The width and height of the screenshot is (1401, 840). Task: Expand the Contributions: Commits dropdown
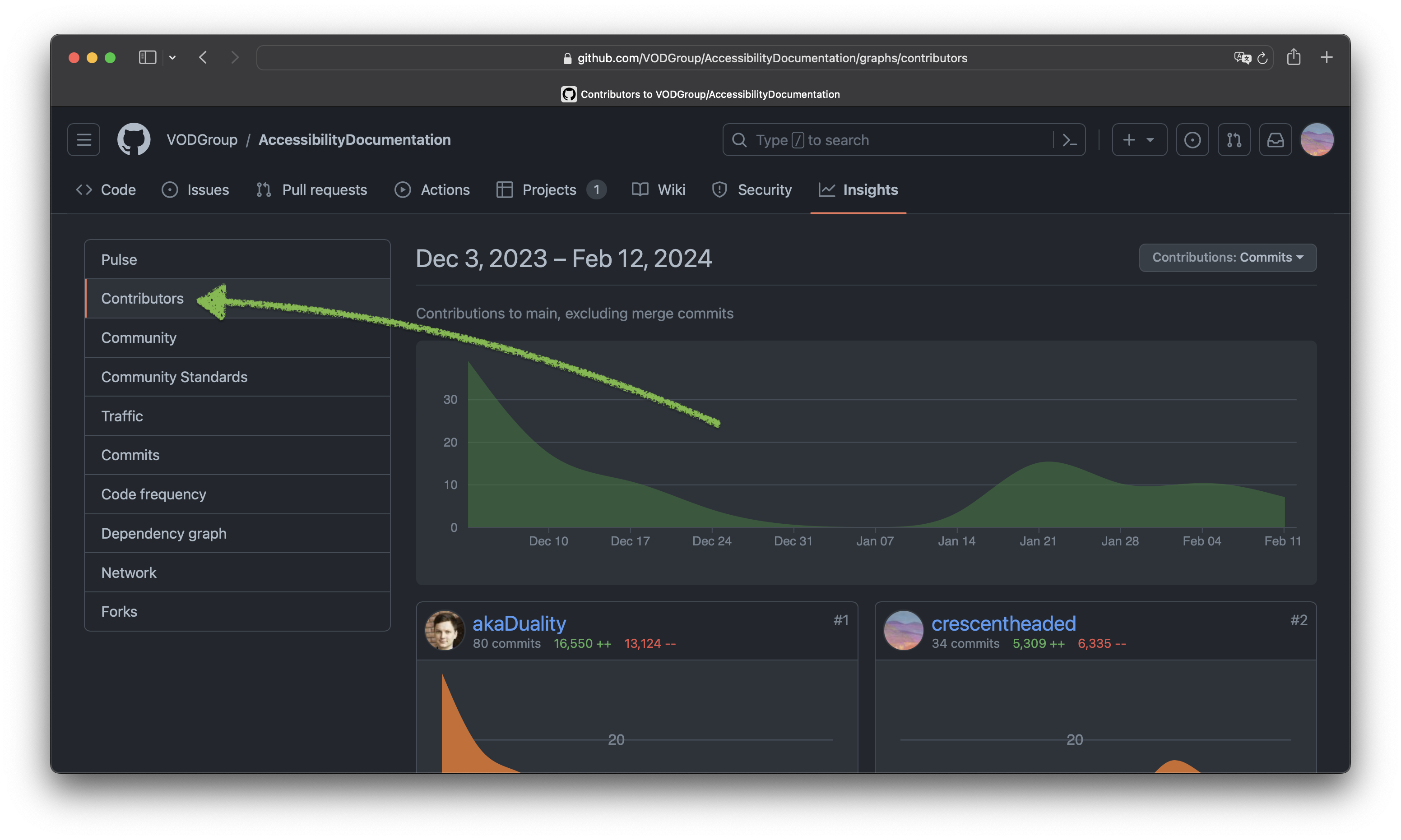(x=1227, y=258)
